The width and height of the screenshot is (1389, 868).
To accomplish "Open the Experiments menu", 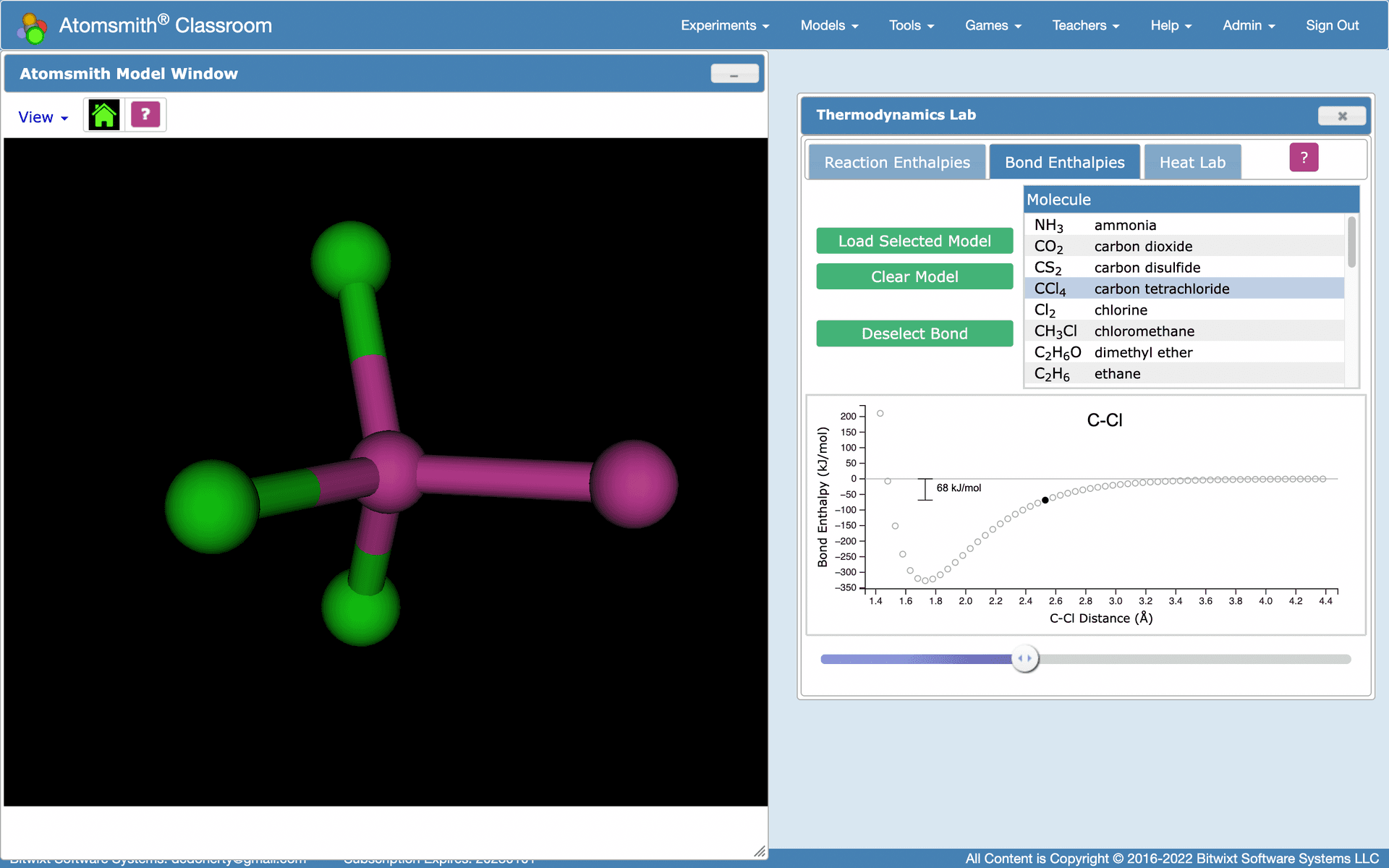I will pyautogui.click(x=725, y=25).
